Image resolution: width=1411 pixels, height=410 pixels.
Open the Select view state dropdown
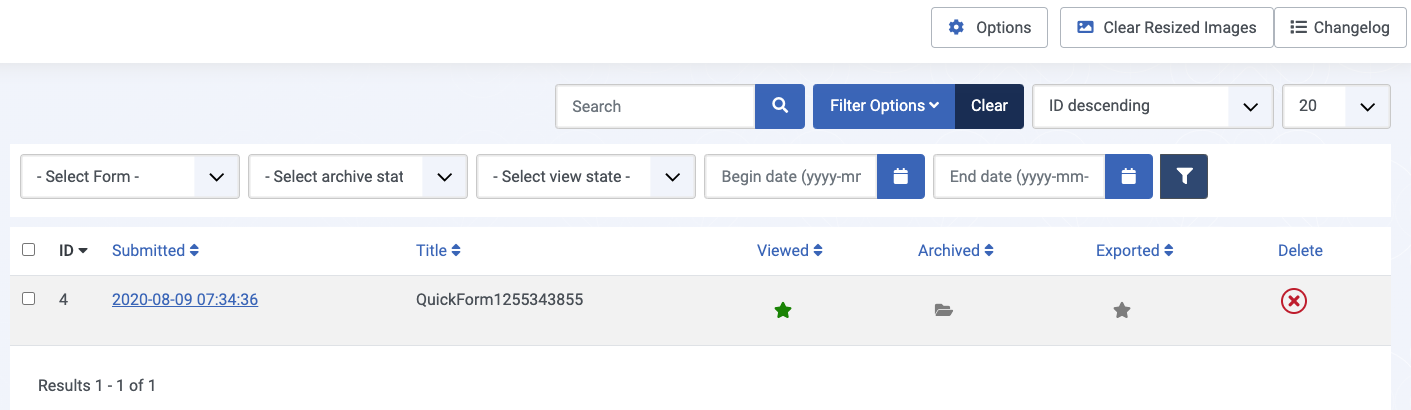pos(586,176)
